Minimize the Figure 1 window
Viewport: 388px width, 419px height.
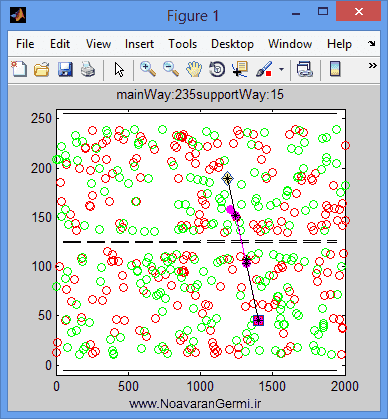(x=295, y=14)
